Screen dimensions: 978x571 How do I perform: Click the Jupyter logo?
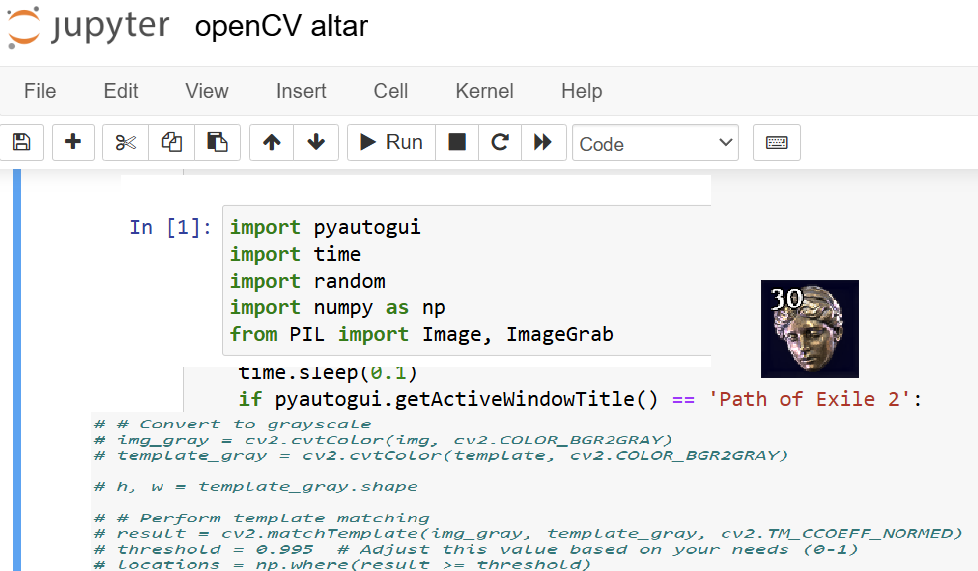coord(87,26)
